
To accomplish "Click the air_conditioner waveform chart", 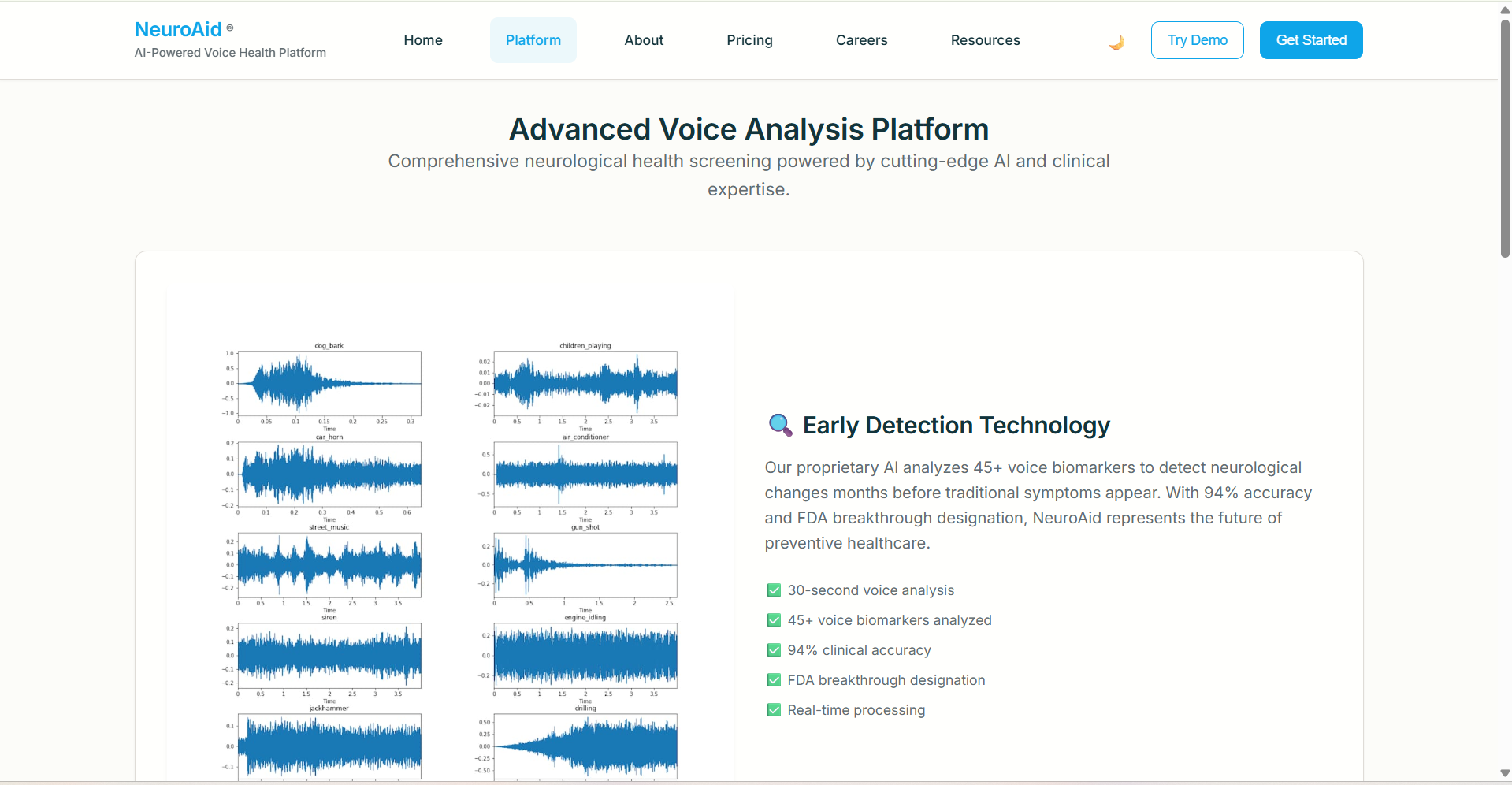I will click(x=585, y=474).
